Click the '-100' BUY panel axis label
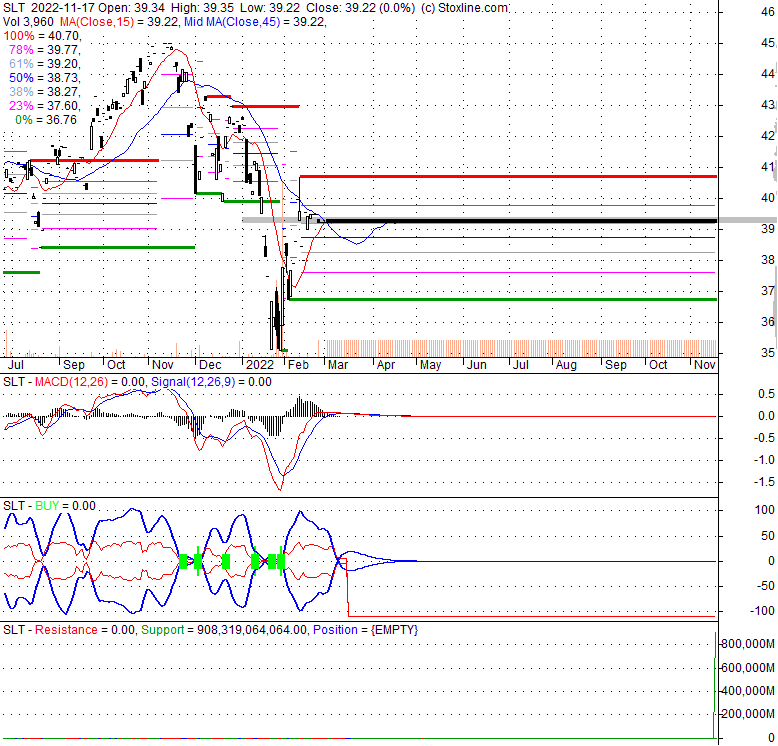 pos(762,611)
